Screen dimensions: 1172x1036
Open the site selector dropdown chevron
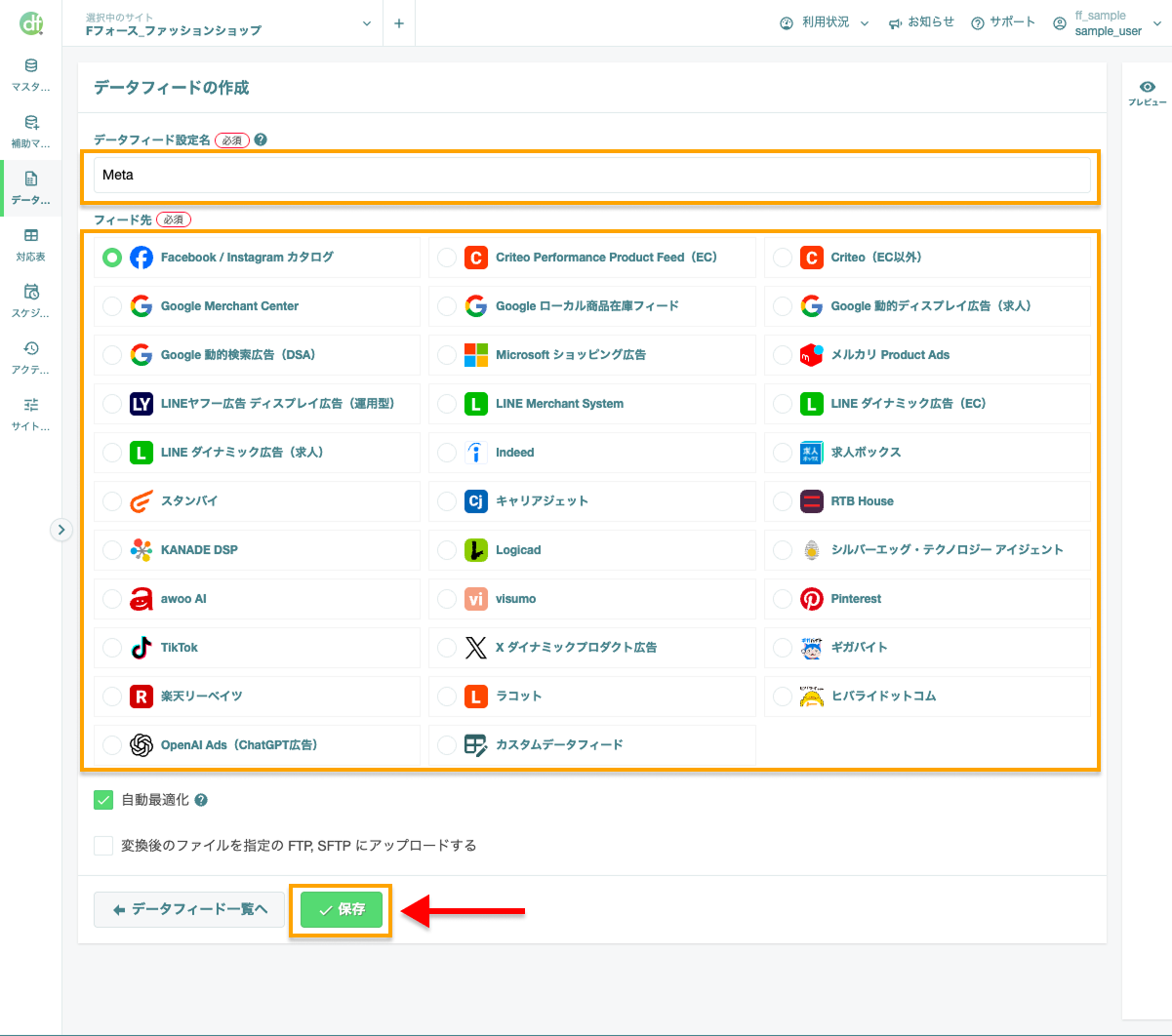click(367, 23)
